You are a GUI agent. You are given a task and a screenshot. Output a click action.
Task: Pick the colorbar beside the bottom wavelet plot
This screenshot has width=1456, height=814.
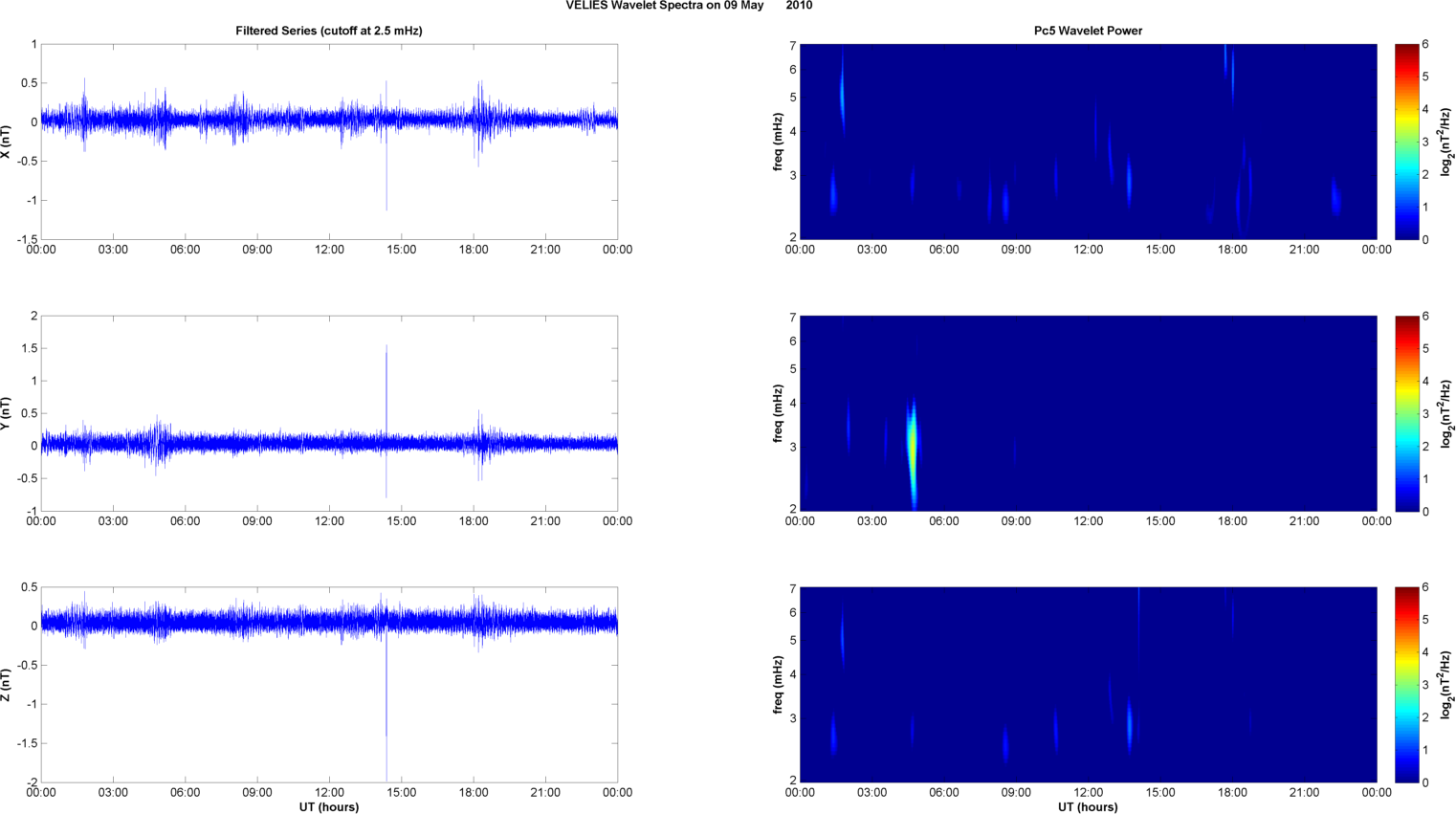pos(1406,685)
